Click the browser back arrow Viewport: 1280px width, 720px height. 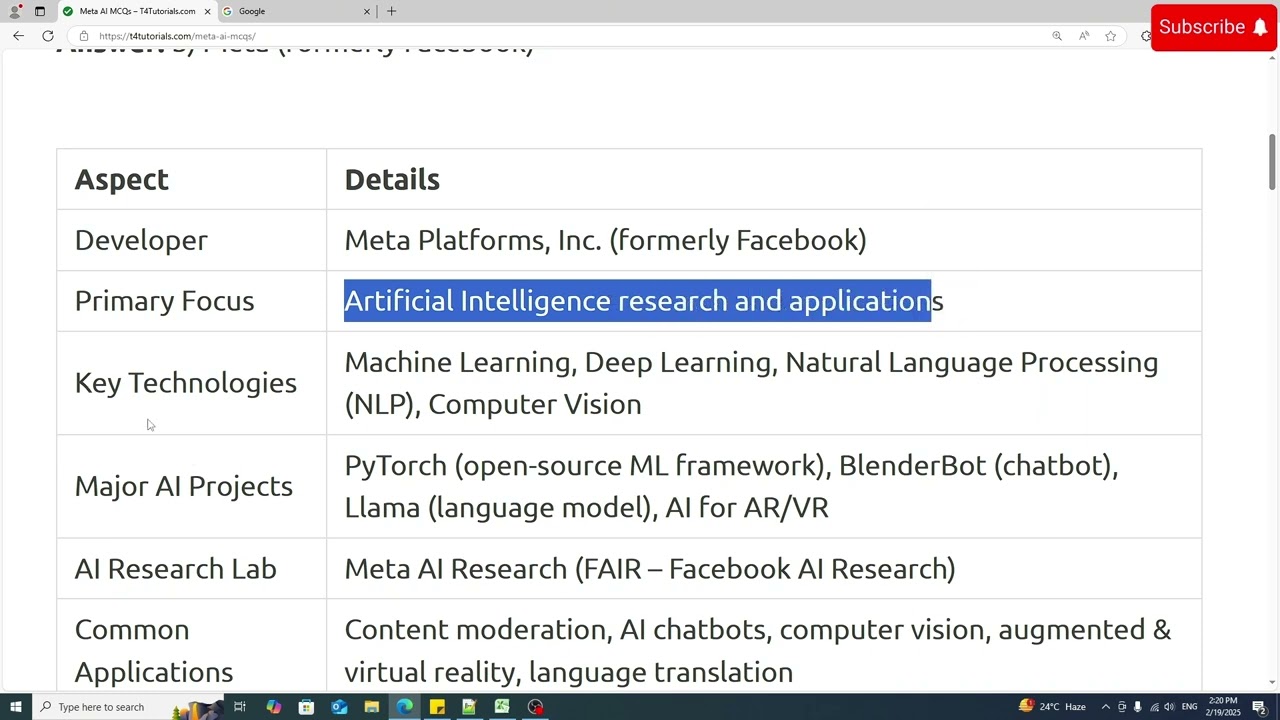[x=18, y=36]
